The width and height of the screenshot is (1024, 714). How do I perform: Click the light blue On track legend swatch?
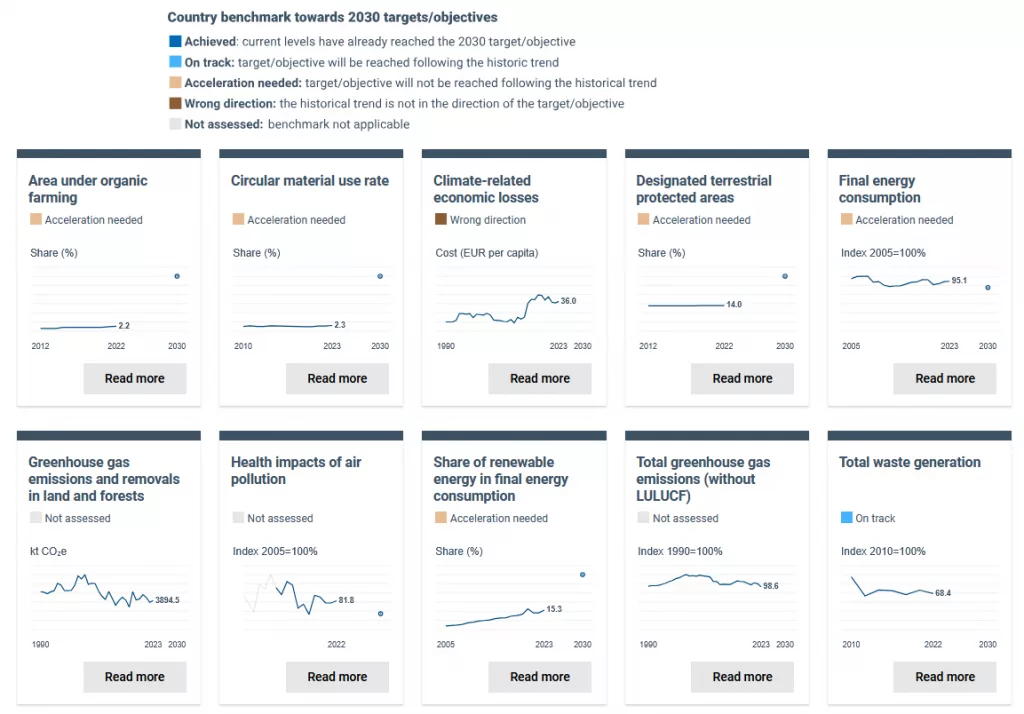click(x=175, y=63)
